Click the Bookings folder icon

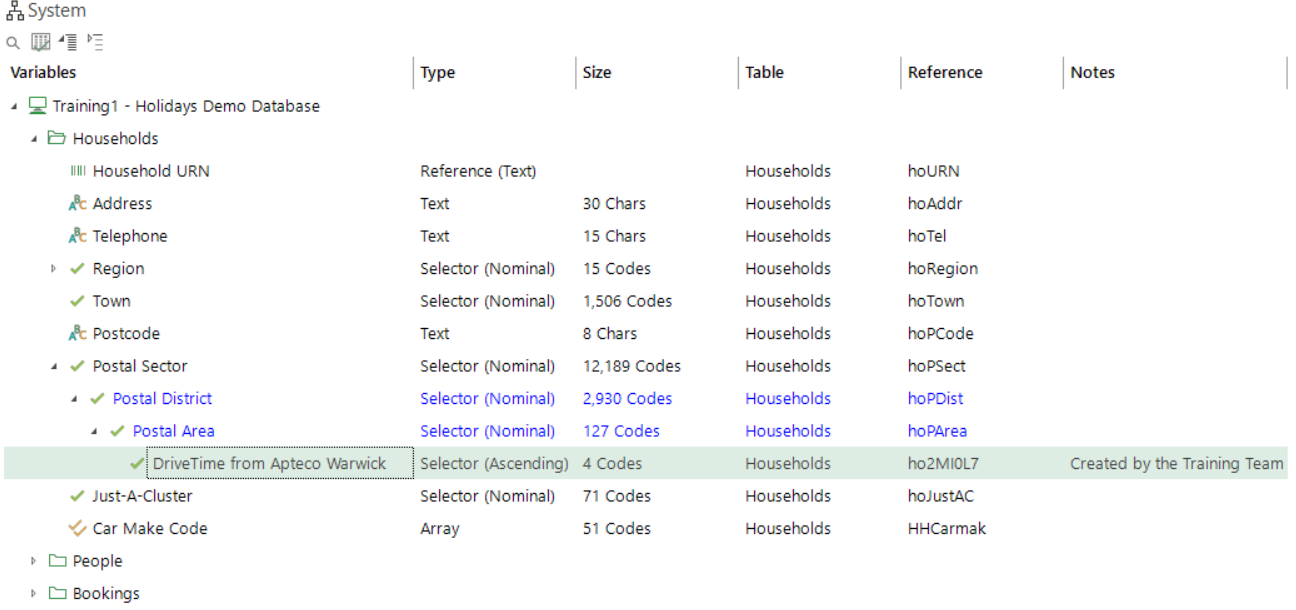tap(58, 593)
